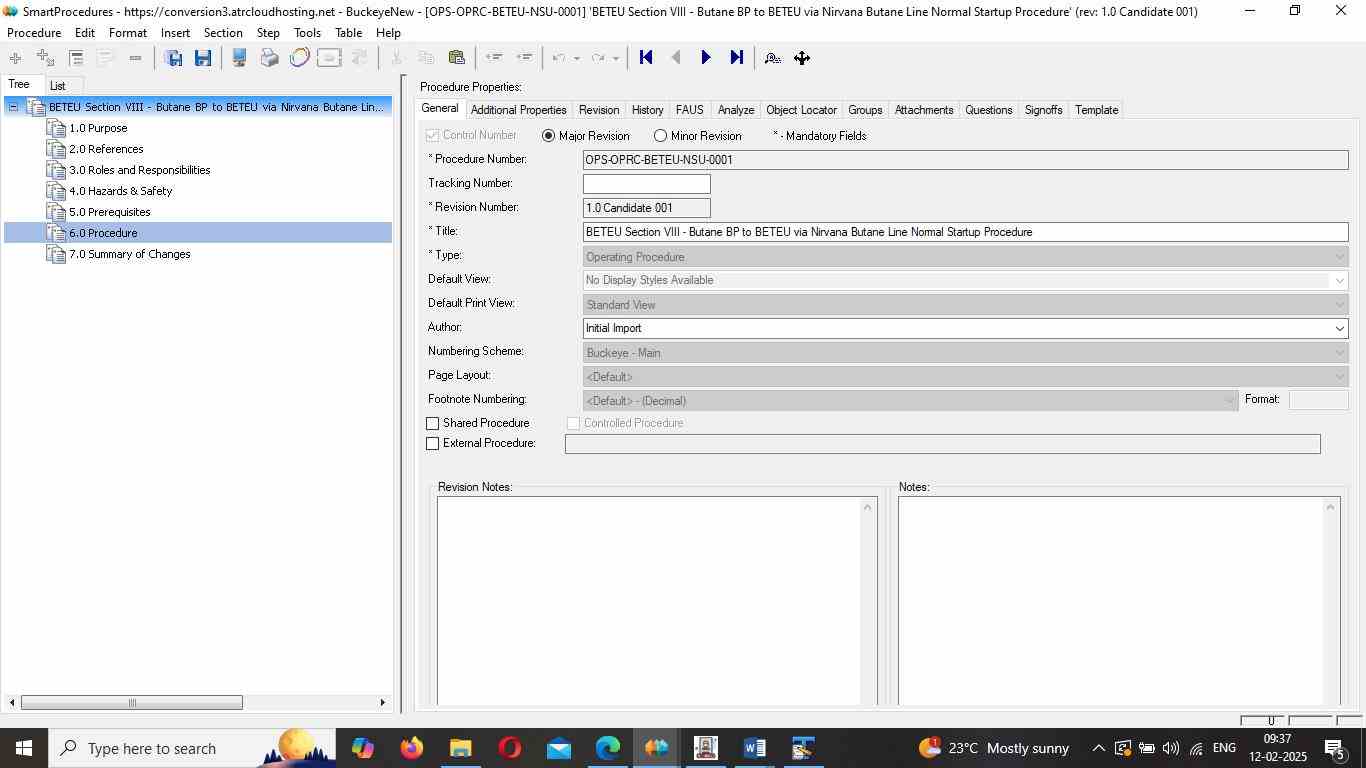Collapse the BETEU Section VIII tree root

14,107
